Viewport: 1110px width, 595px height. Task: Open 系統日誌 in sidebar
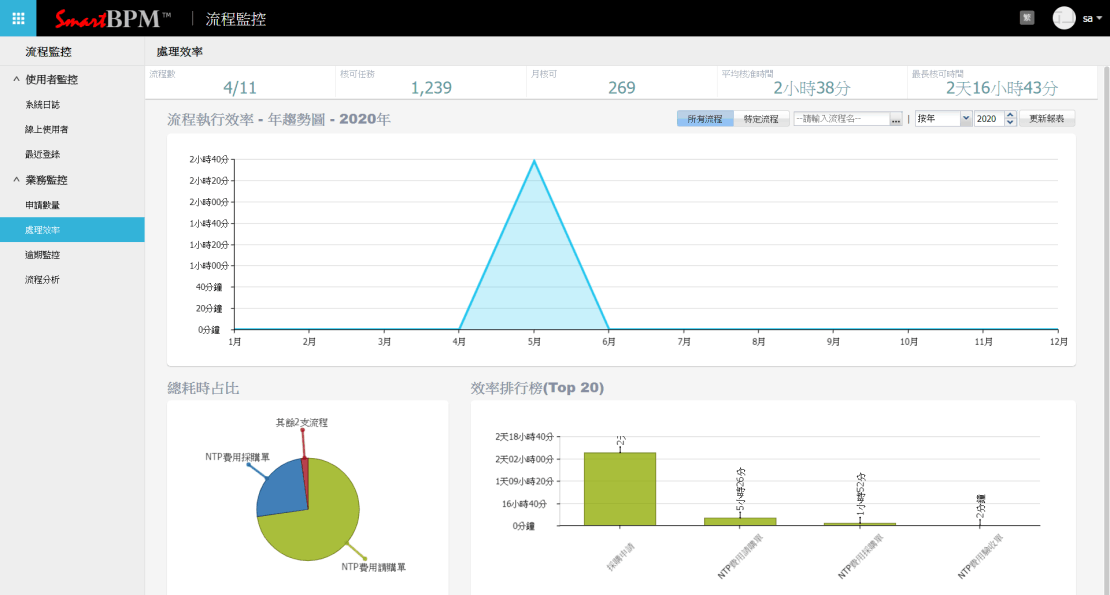tap(42, 105)
